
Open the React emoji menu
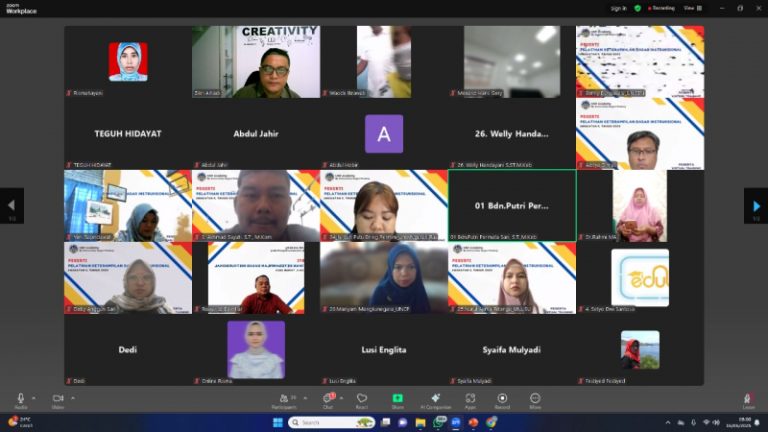pos(362,400)
